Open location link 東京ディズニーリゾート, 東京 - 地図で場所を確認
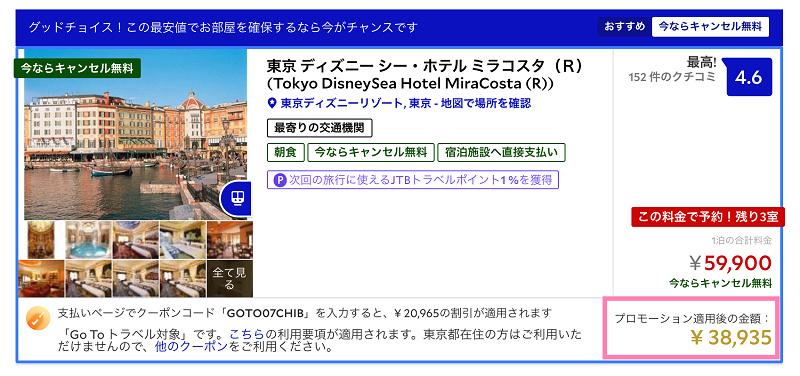Screen dimensions: 800x376 click(x=406, y=104)
